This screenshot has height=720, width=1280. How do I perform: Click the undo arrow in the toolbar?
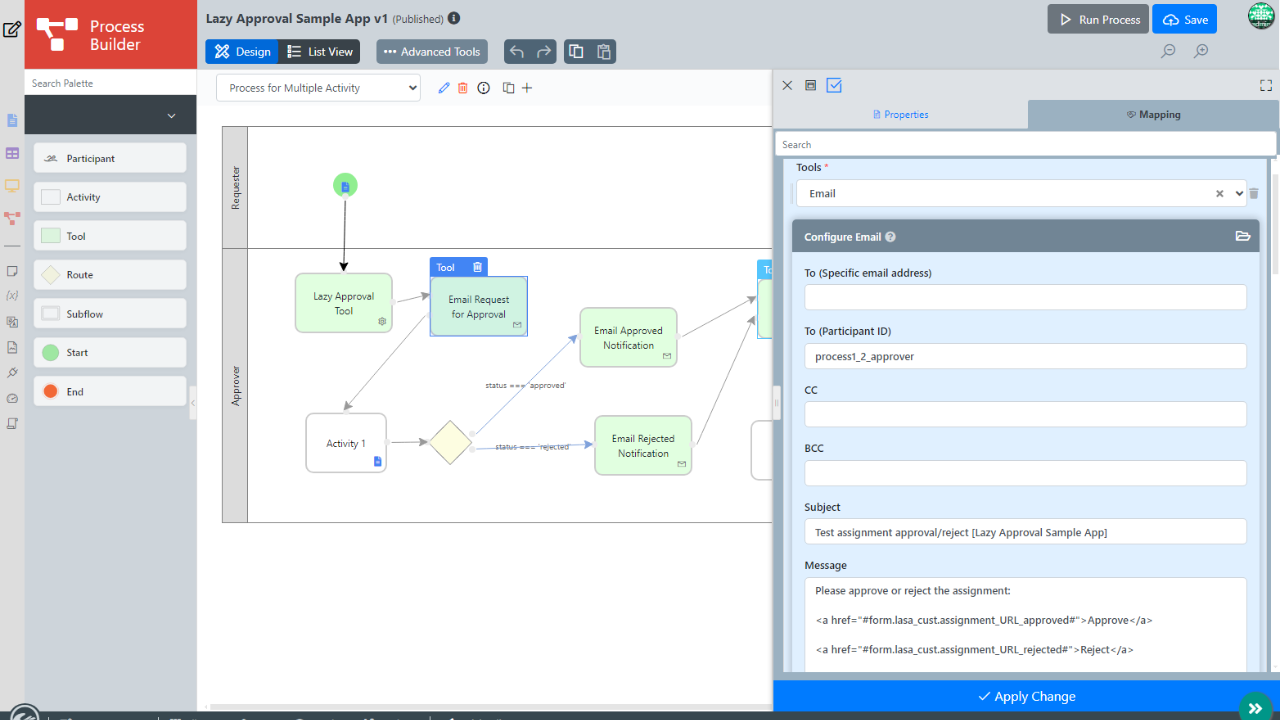click(x=517, y=52)
